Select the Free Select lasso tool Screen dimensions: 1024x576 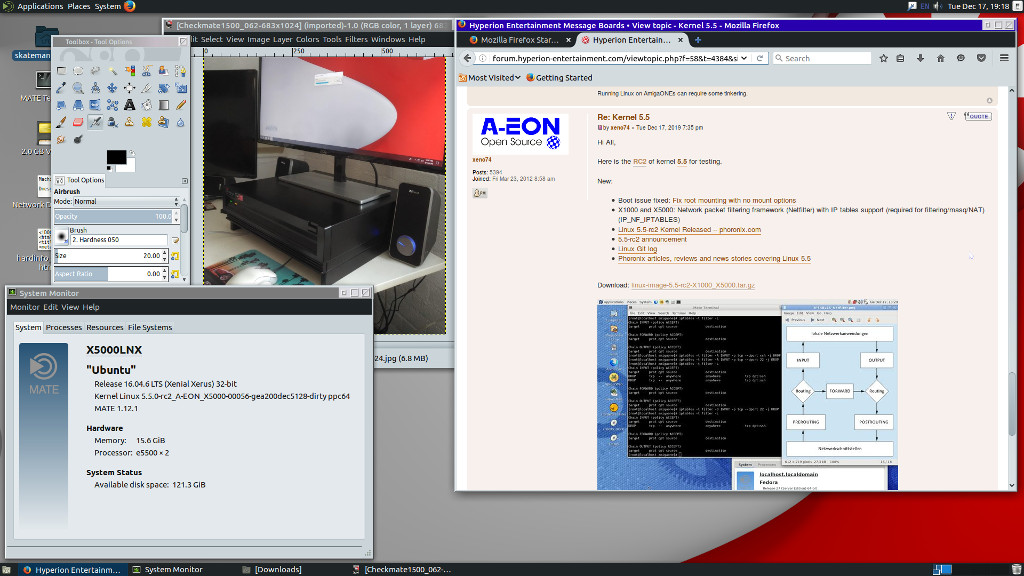(x=95, y=71)
